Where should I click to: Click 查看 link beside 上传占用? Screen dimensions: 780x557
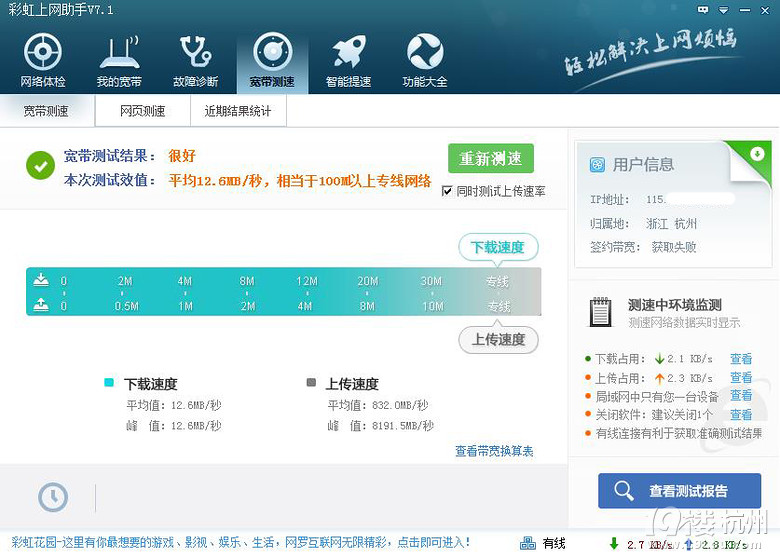coord(741,377)
